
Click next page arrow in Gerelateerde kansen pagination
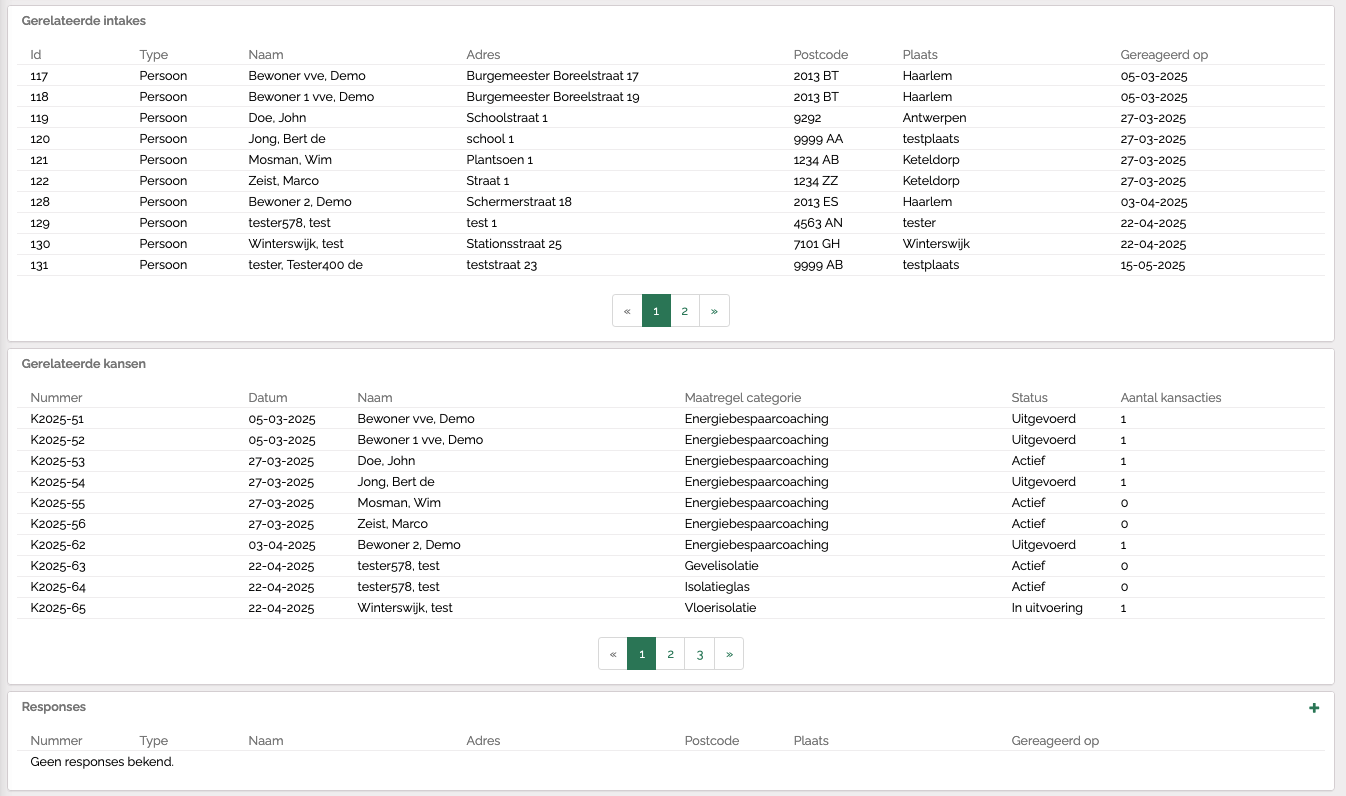[x=729, y=654]
